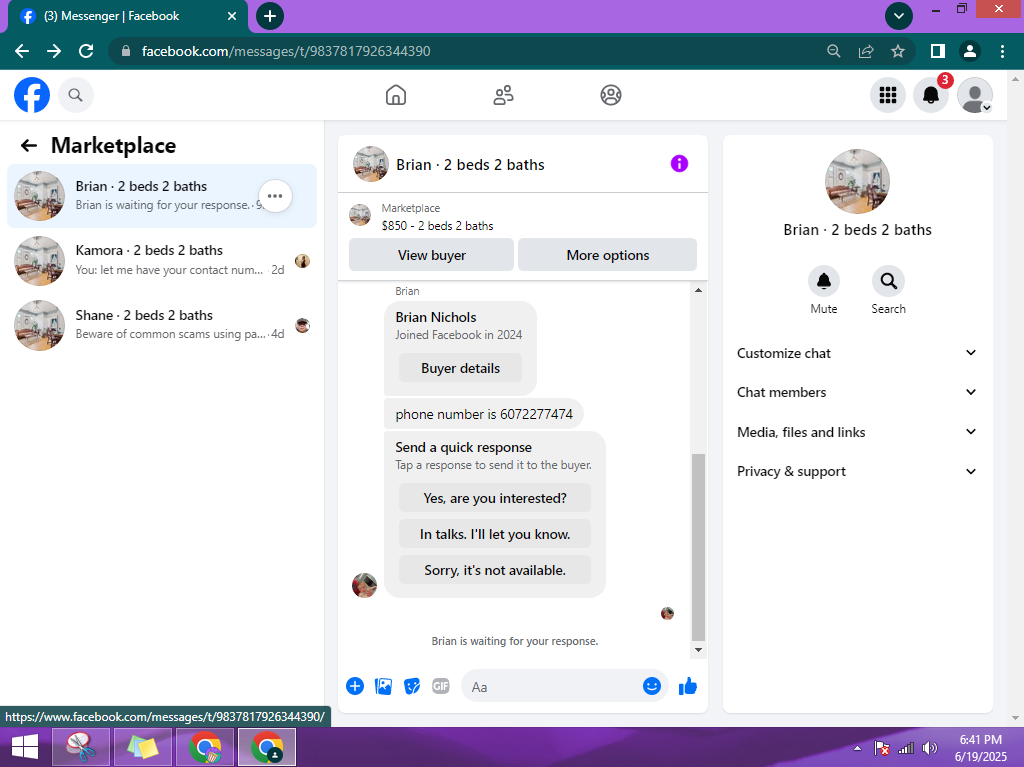1024x767 pixels.
Task: Open the taskbar clock showing 6:41 PM
Action: pos(981,748)
